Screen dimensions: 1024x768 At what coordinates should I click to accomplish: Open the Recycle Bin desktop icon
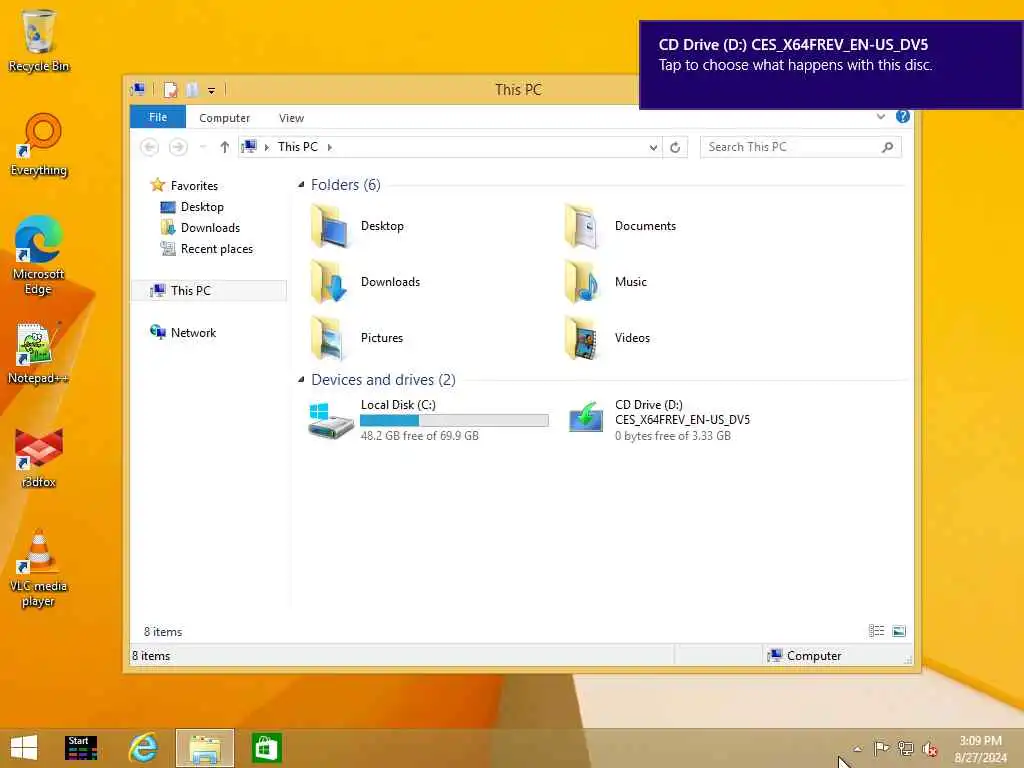39,40
